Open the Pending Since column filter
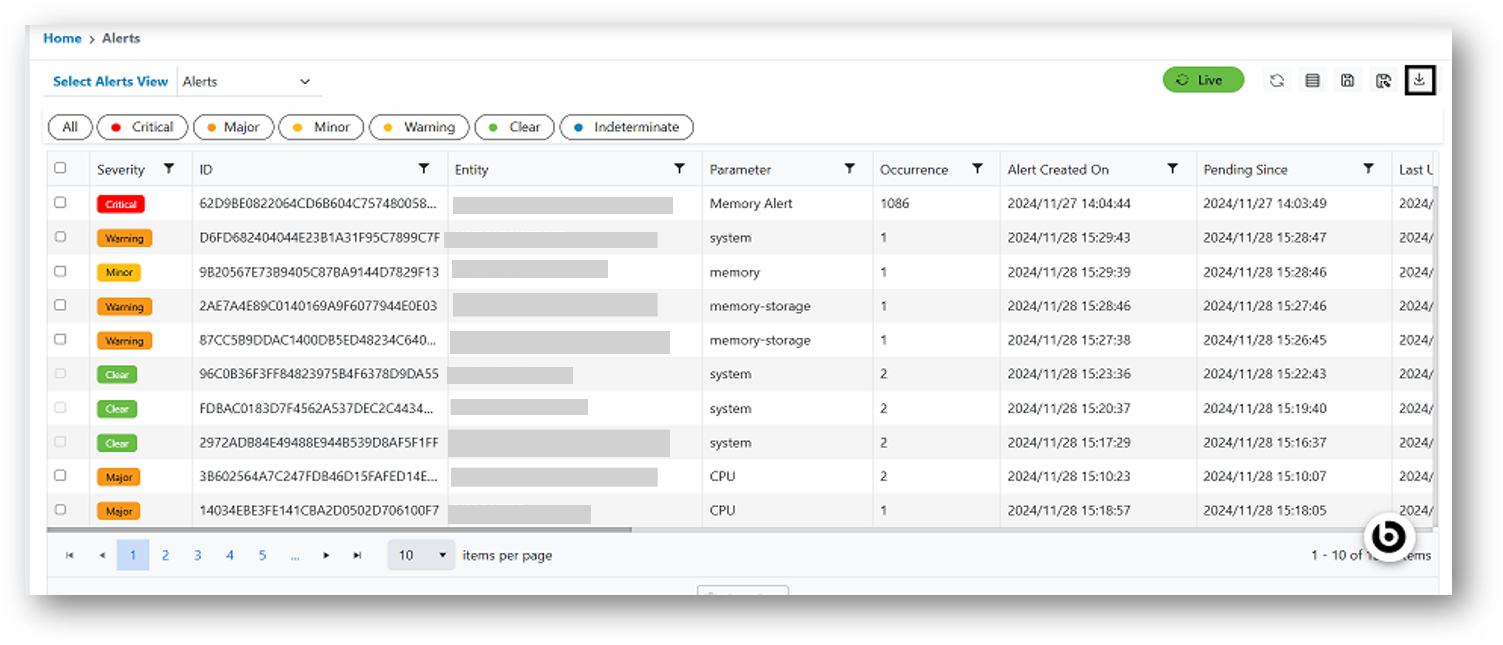This screenshot has height=645, width=1503. [x=1369, y=169]
